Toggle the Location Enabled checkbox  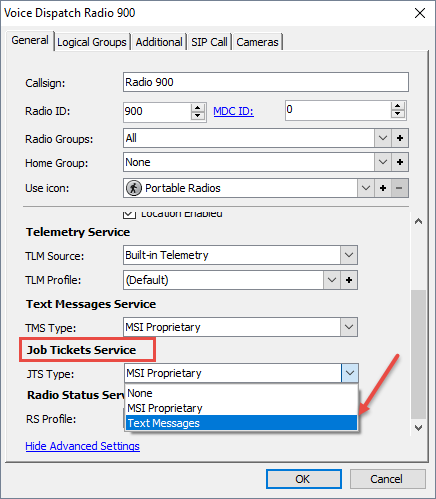129,214
